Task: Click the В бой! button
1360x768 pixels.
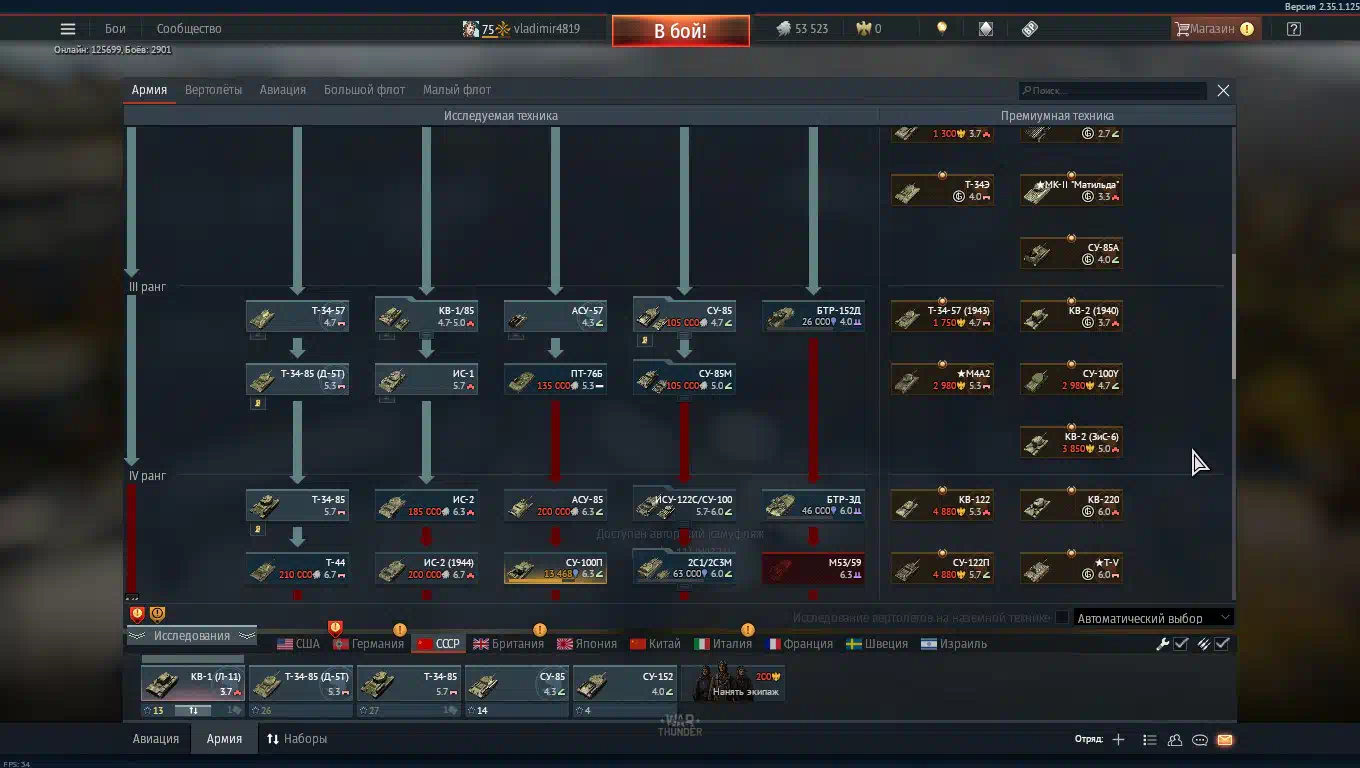Action: 681,31
